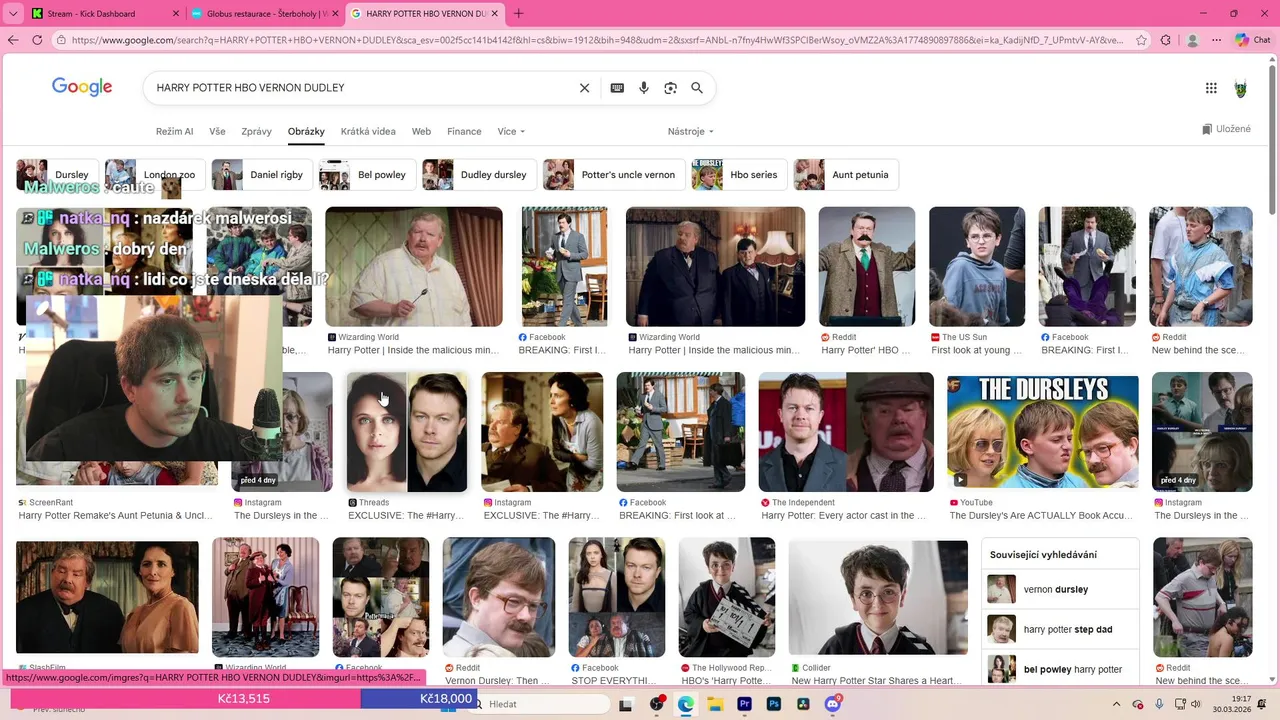Select the Web results tab
1280x720 pixels.
421,131
